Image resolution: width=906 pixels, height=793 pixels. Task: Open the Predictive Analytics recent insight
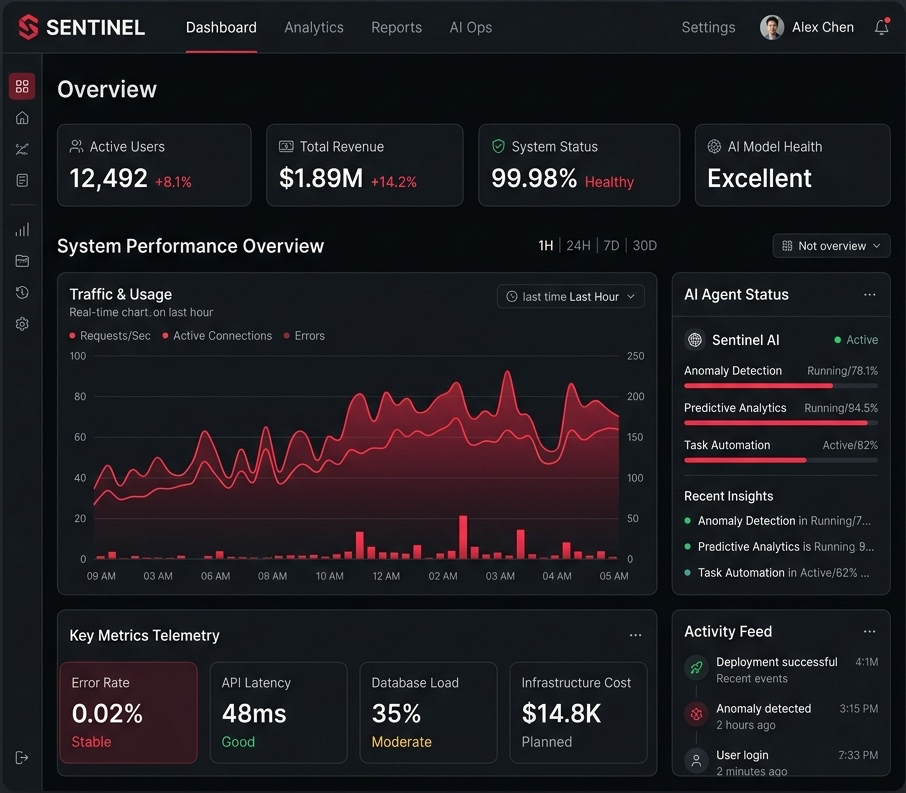(779, 547)
